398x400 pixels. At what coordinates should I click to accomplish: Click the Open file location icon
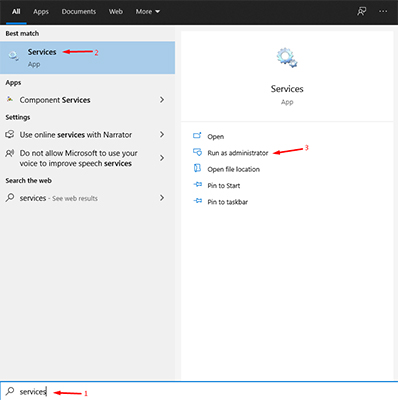(x=197, y=168)
